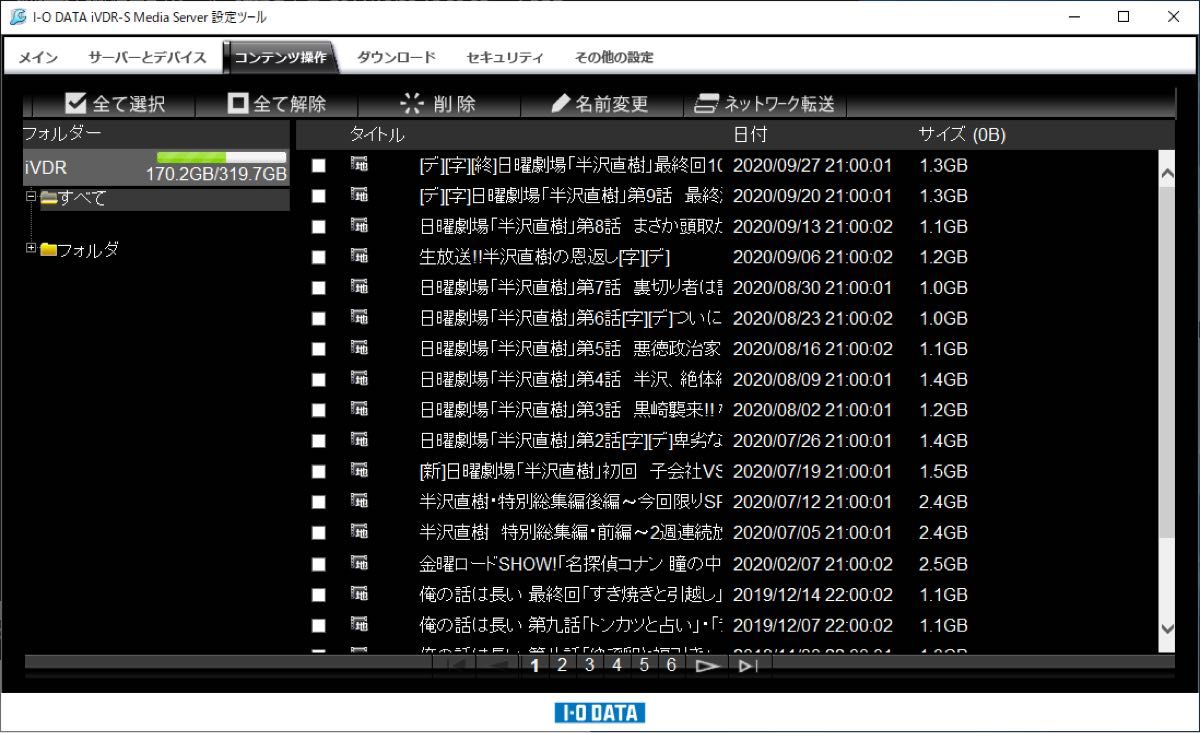This screenshot has height=733, width=1200.
Task: Click the 削除 delete button
Action: pyautogui.click(x=439, y=104)
